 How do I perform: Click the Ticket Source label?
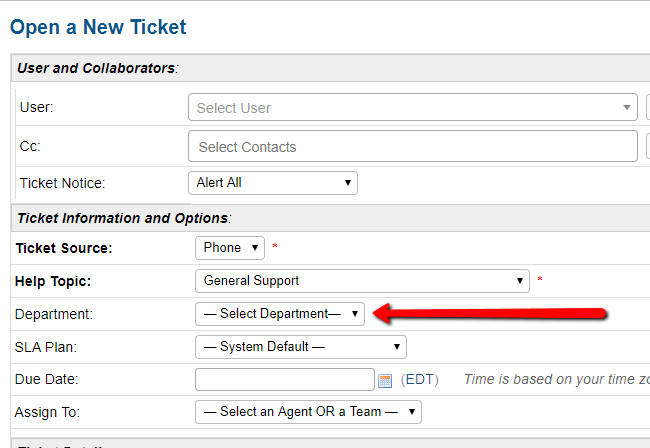point(63,247)
